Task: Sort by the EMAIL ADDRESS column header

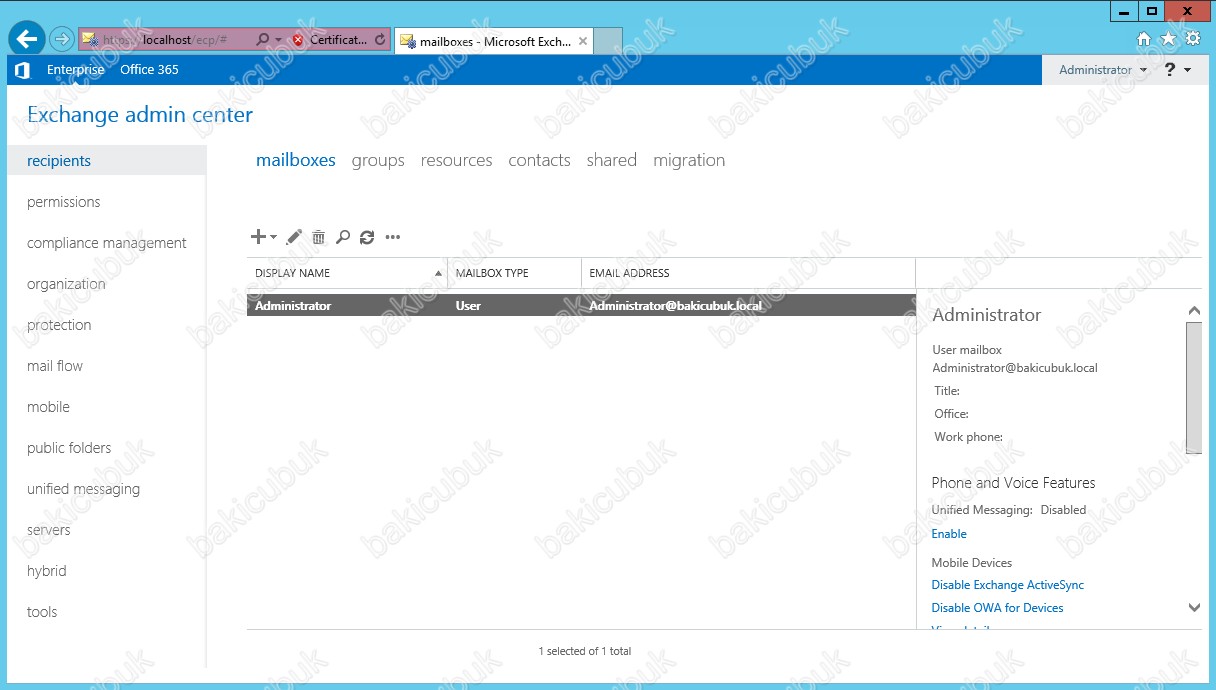Action: point(748,273)
